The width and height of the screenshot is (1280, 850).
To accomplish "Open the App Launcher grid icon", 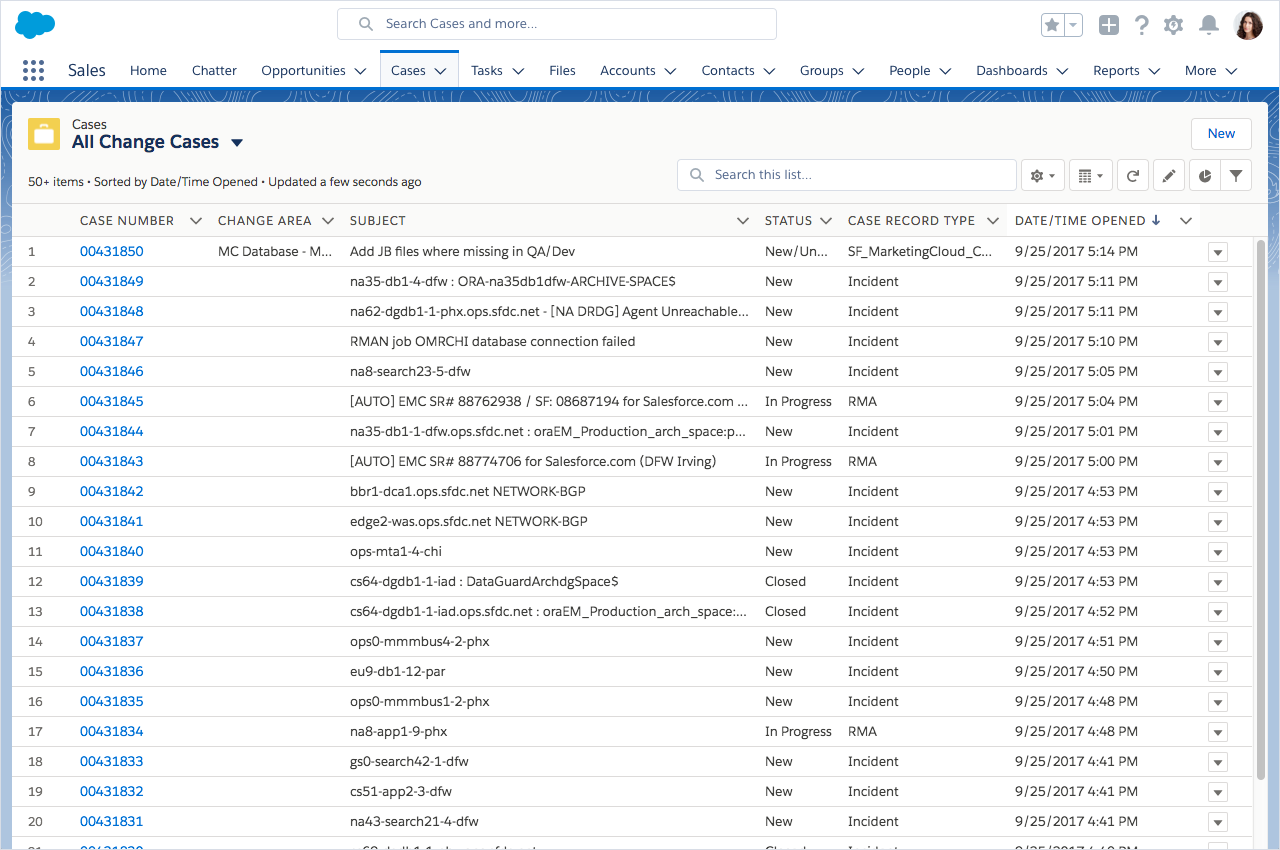I will 33,70.
